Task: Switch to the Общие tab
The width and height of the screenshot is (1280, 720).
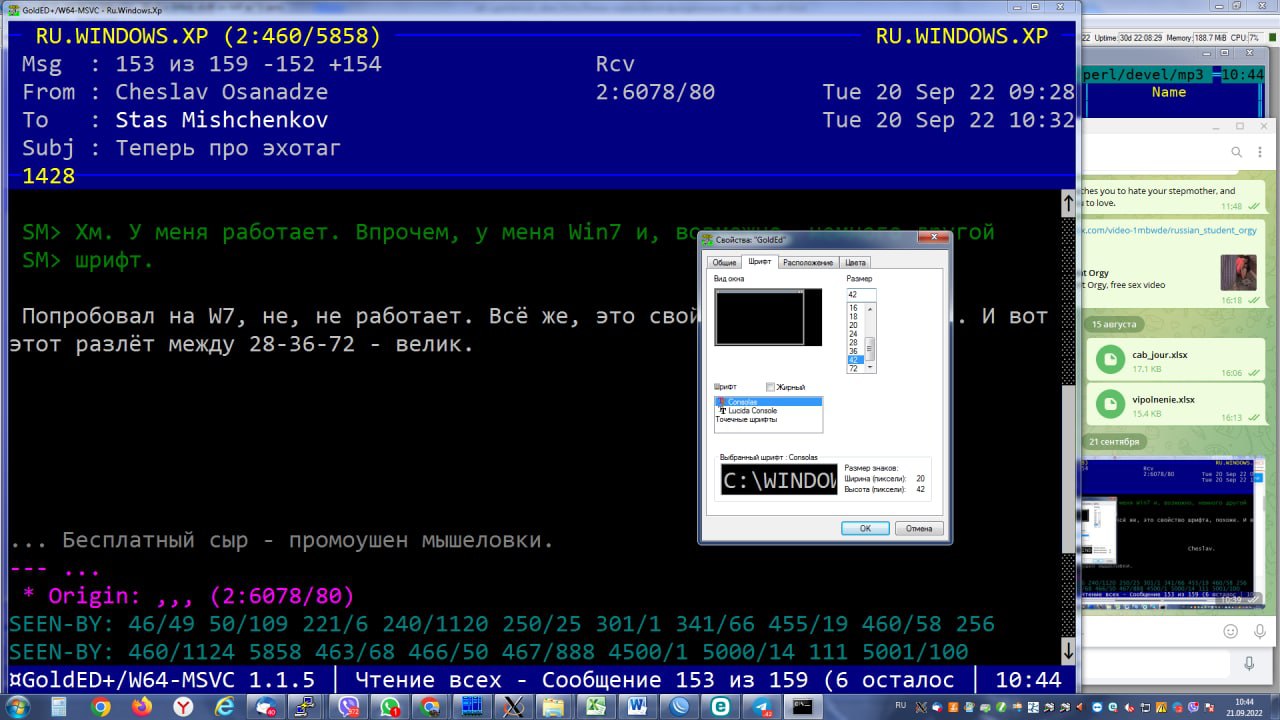Action: coord(724,262)
